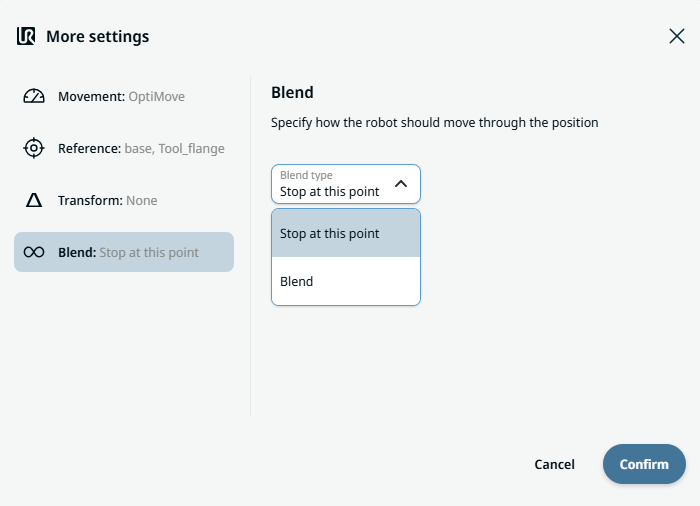Viewport: 700px width, 506px height.
Task: Click the Blend section heading
Action: pos(292,93)
